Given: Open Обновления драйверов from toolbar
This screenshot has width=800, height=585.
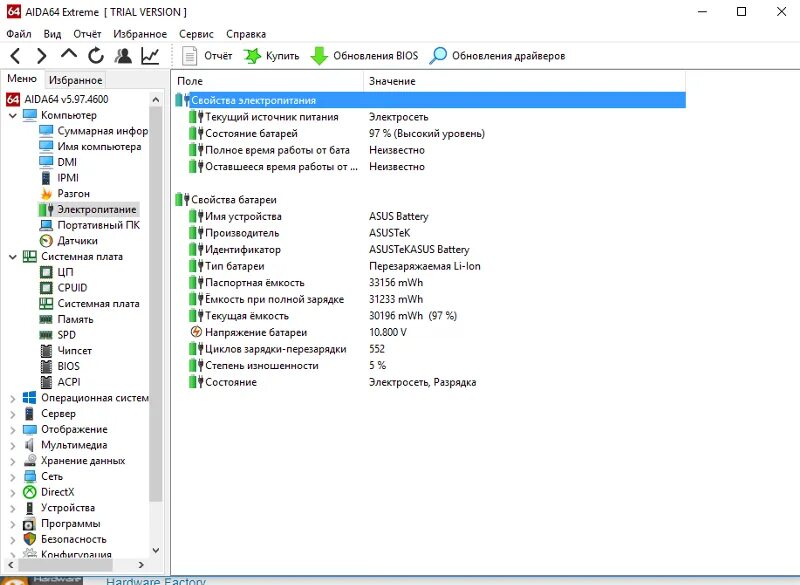Looking at the screenshot, I should point(497,56).
